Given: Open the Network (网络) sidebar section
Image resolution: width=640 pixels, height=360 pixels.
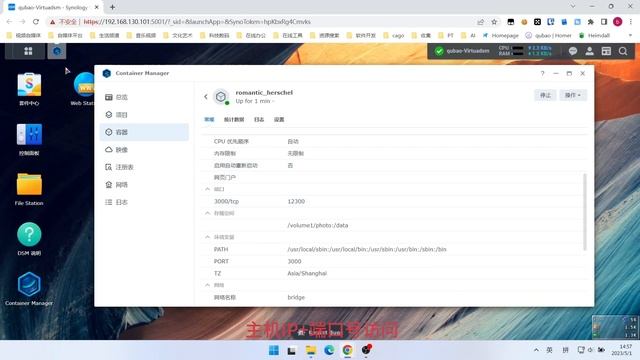Looking at the screenshot, I should pyautogui.click(x=144, y=185).
